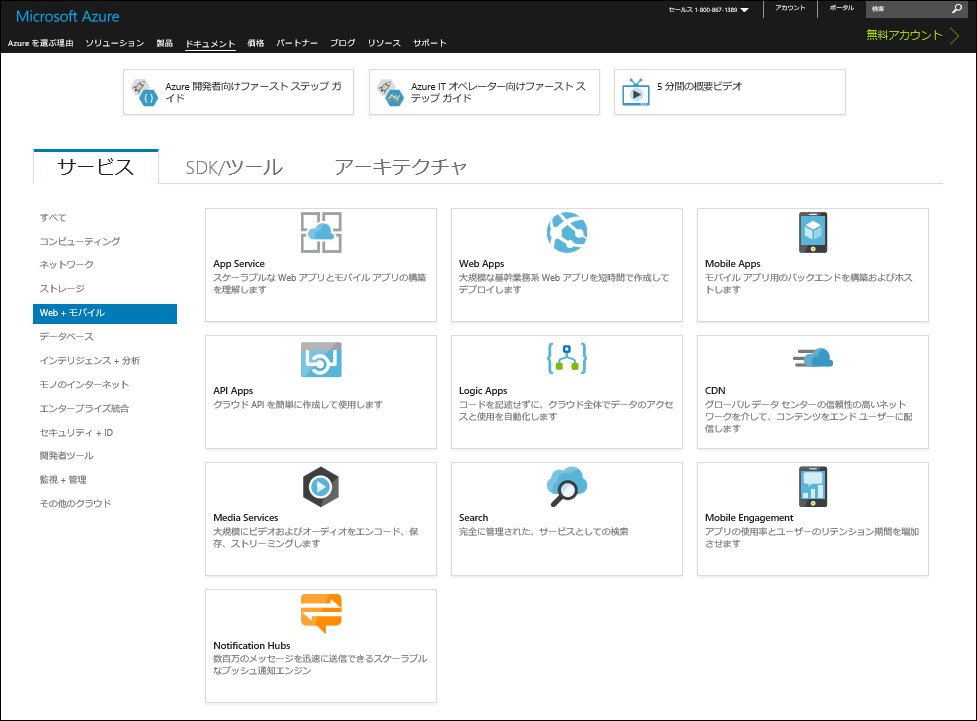977x721 pixels.
Task: Select すべて in the sidebar
Action: (53, 217)
